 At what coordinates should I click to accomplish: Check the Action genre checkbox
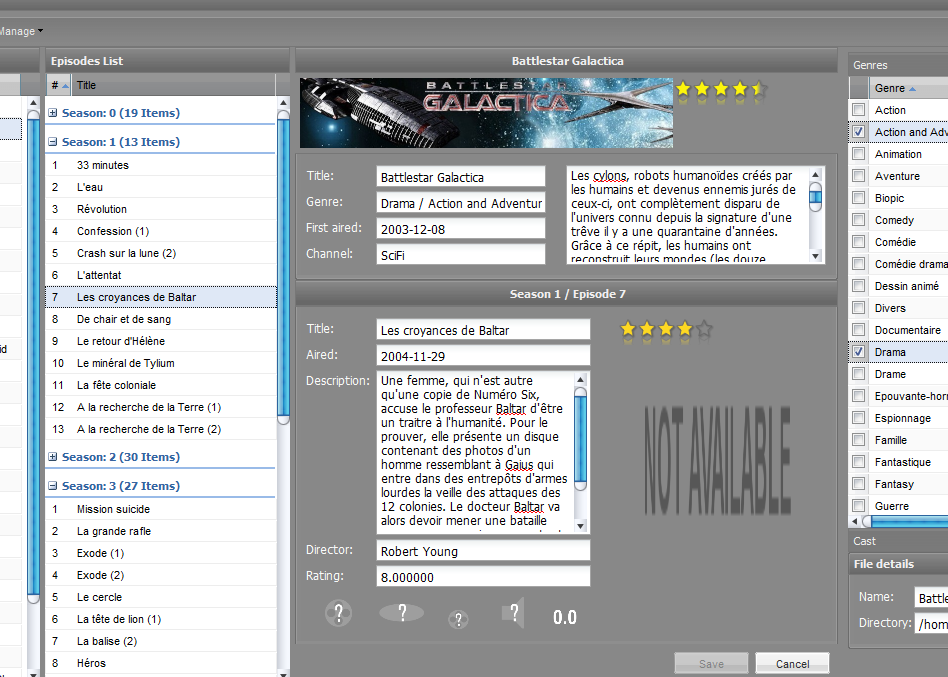859,110
